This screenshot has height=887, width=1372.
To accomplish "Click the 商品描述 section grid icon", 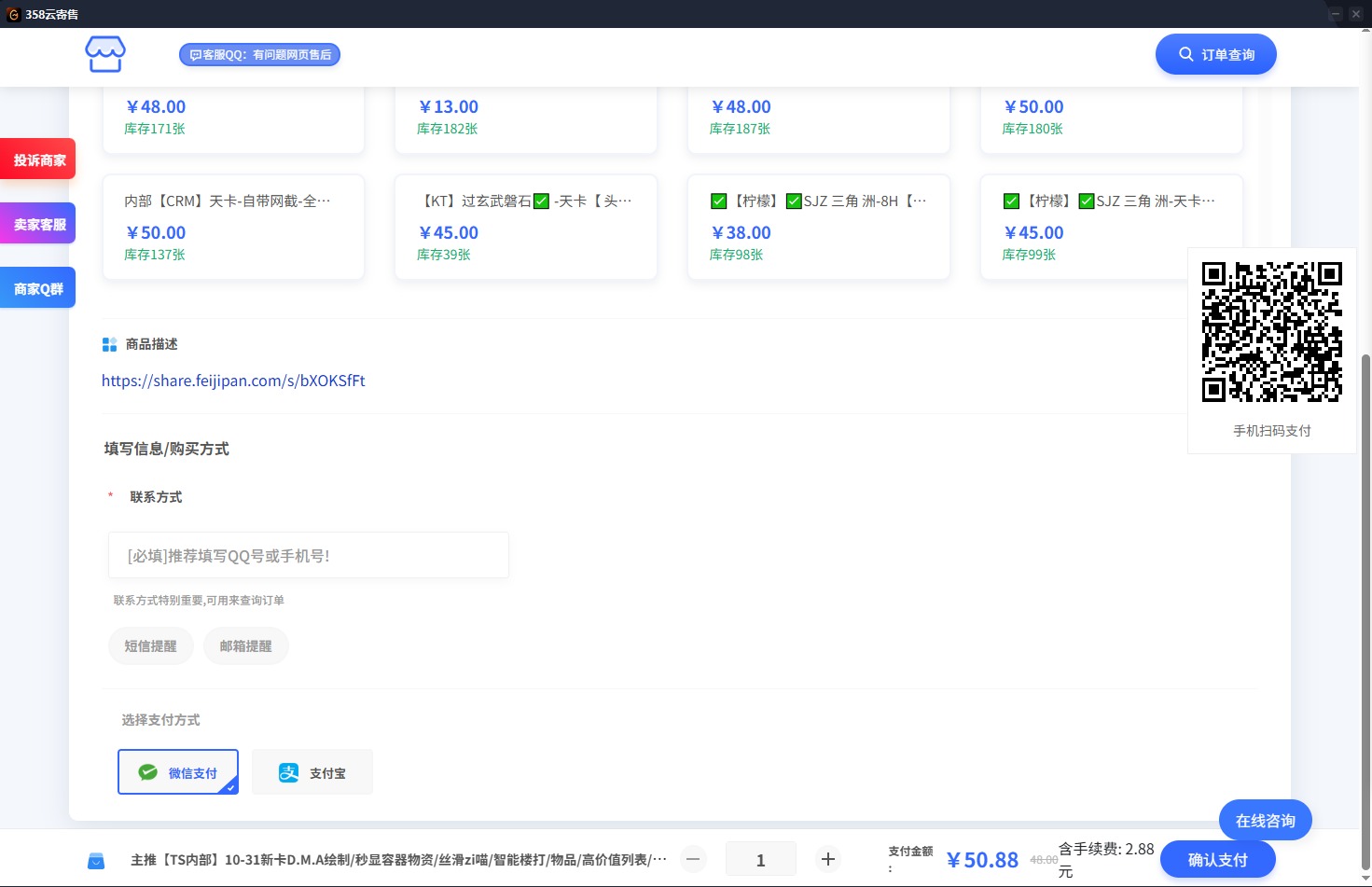I will click(x=109, y=344).
